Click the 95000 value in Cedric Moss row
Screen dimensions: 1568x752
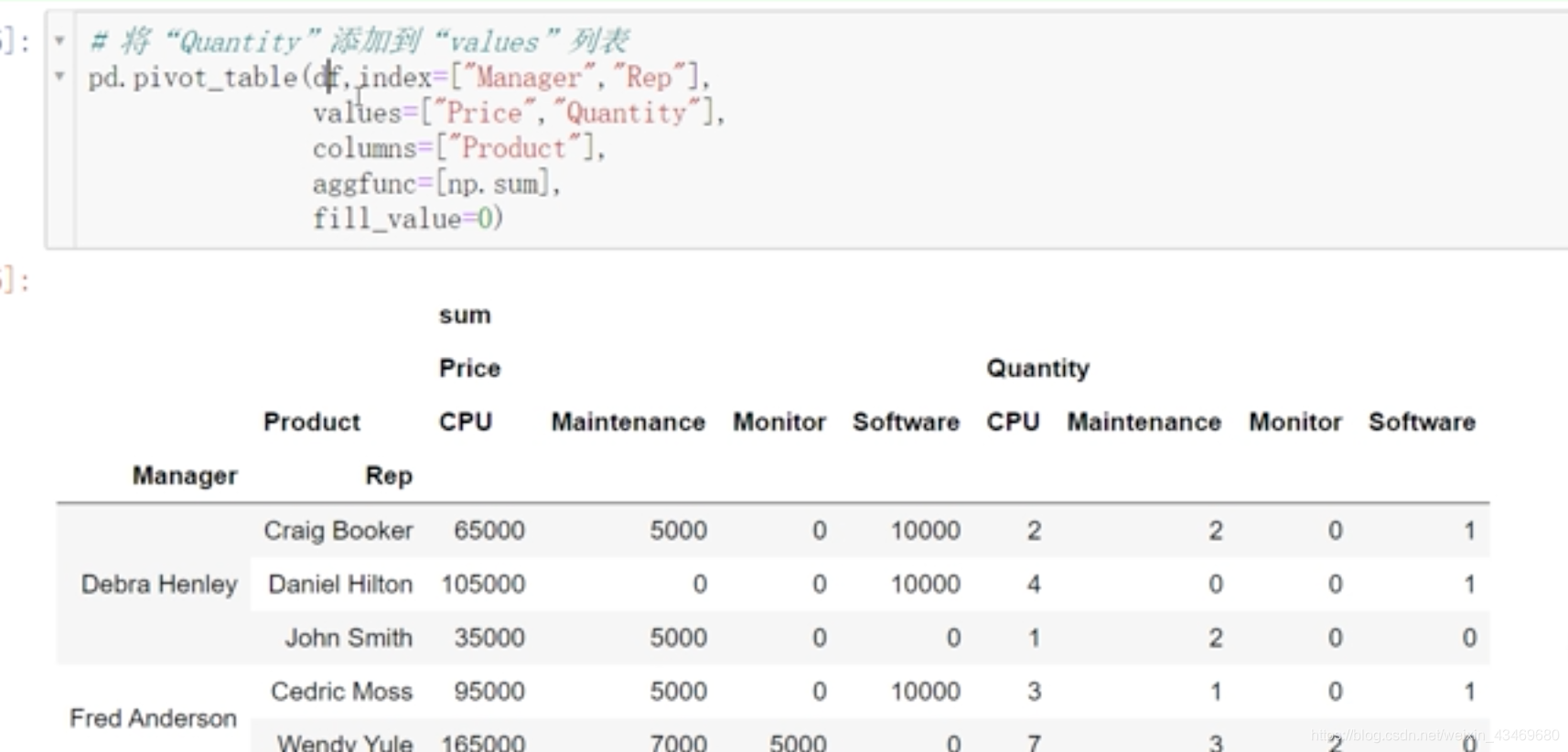[489, 692]
